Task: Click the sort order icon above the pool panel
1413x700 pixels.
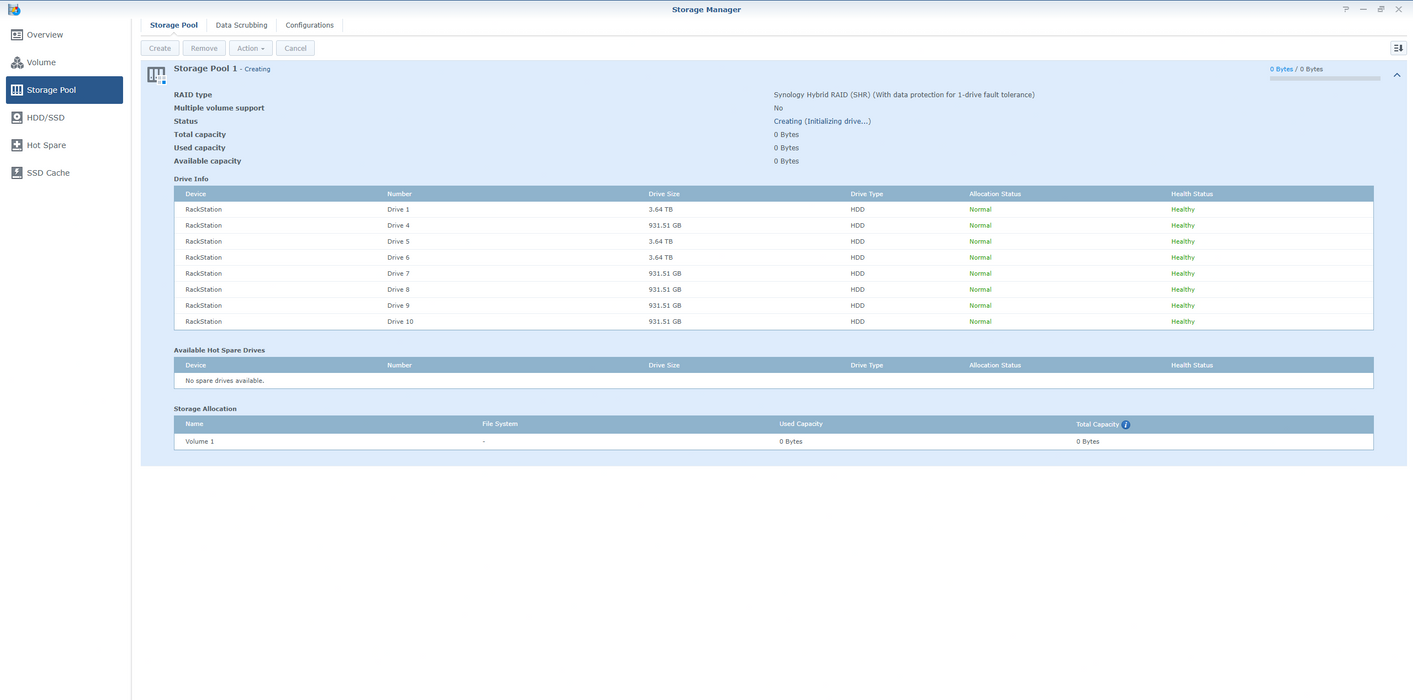Action: (x=1398, y=47)
